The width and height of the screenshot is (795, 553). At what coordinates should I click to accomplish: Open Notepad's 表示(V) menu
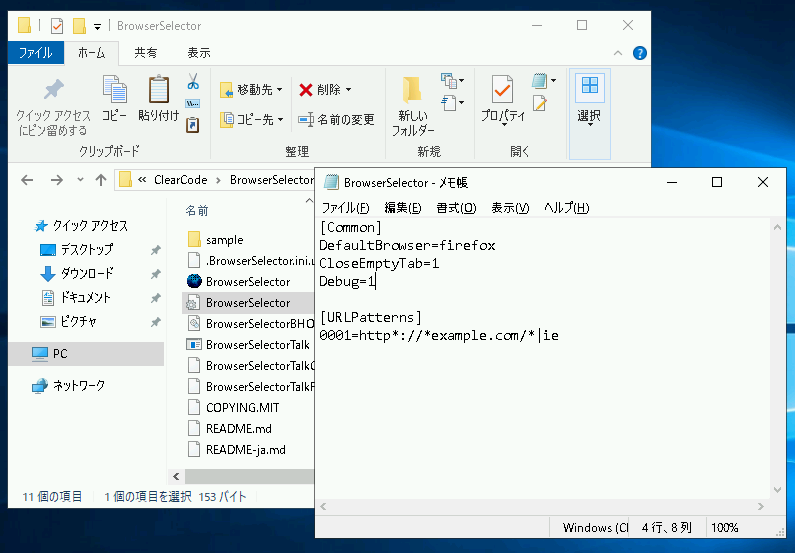click(x=510, y=208)
